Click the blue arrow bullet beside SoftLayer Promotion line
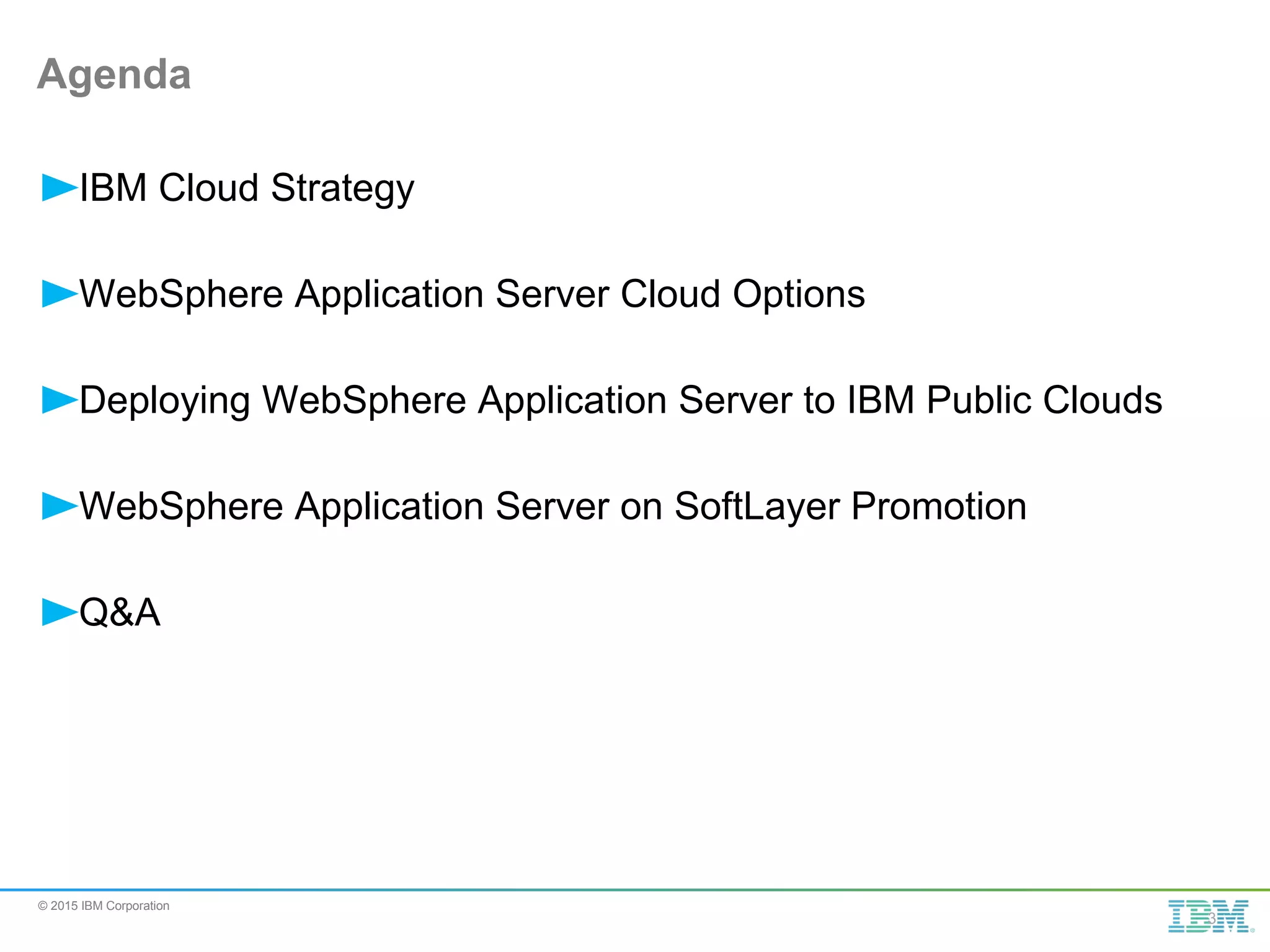 (x=60, y=506)
